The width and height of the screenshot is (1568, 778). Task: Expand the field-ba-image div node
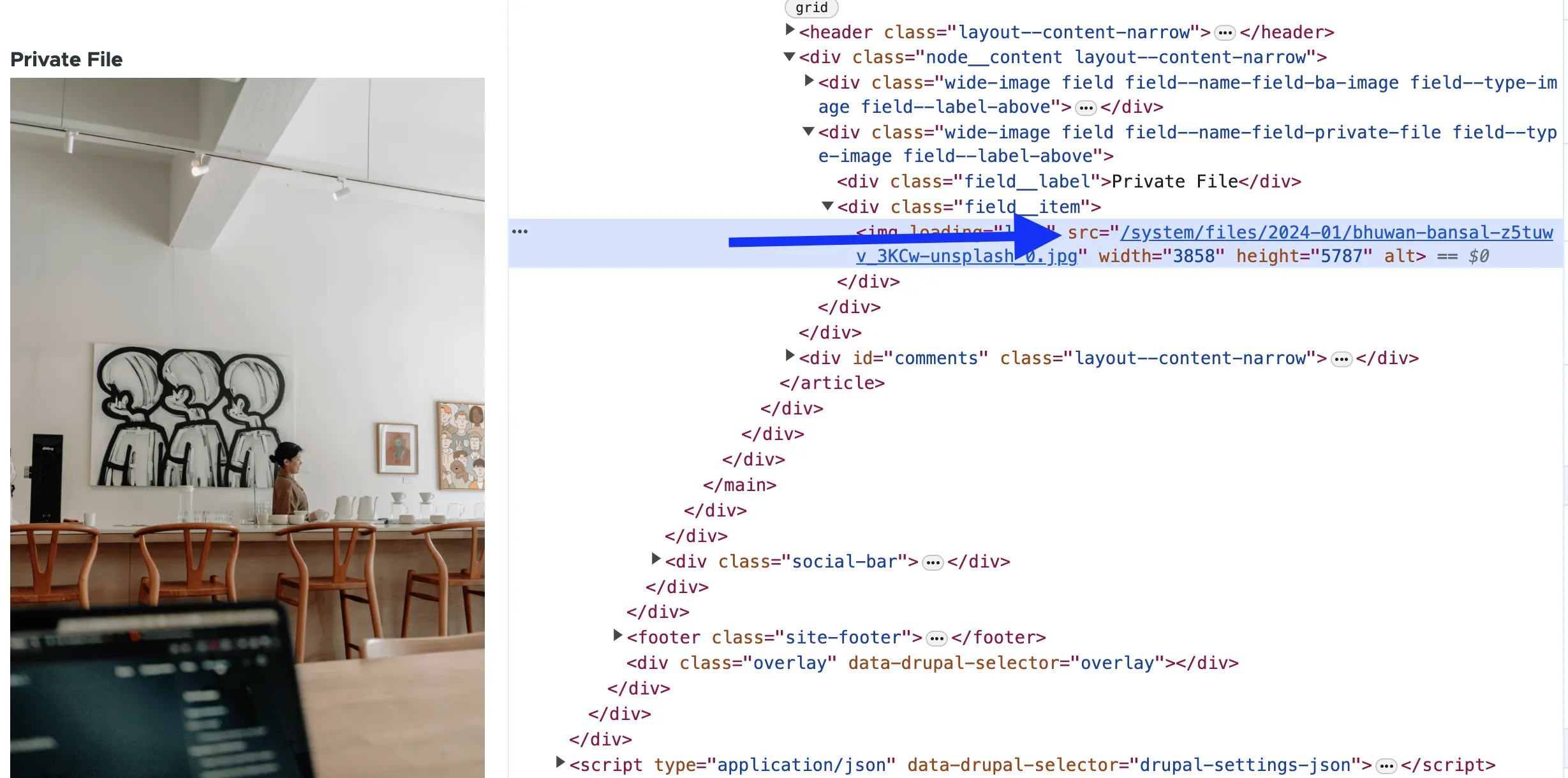click(809, 81)
